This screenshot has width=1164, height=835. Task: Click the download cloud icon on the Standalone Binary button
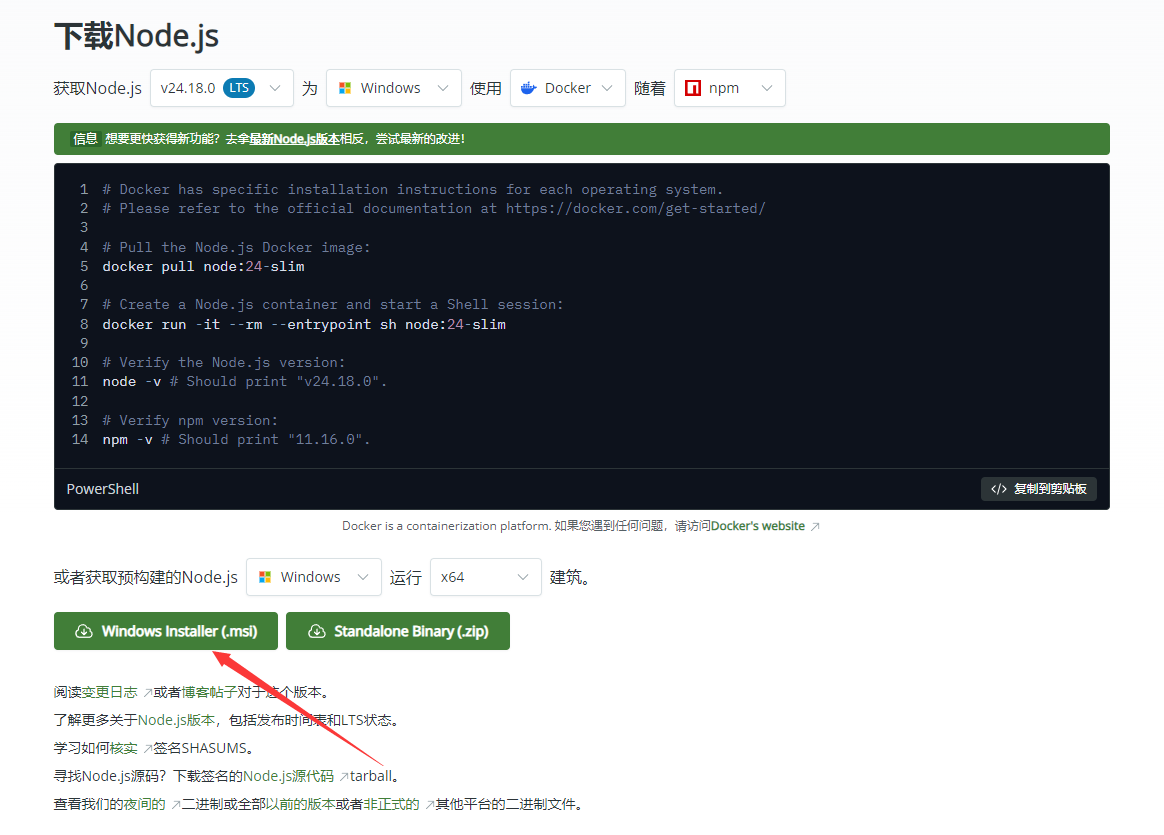[317, 632]
